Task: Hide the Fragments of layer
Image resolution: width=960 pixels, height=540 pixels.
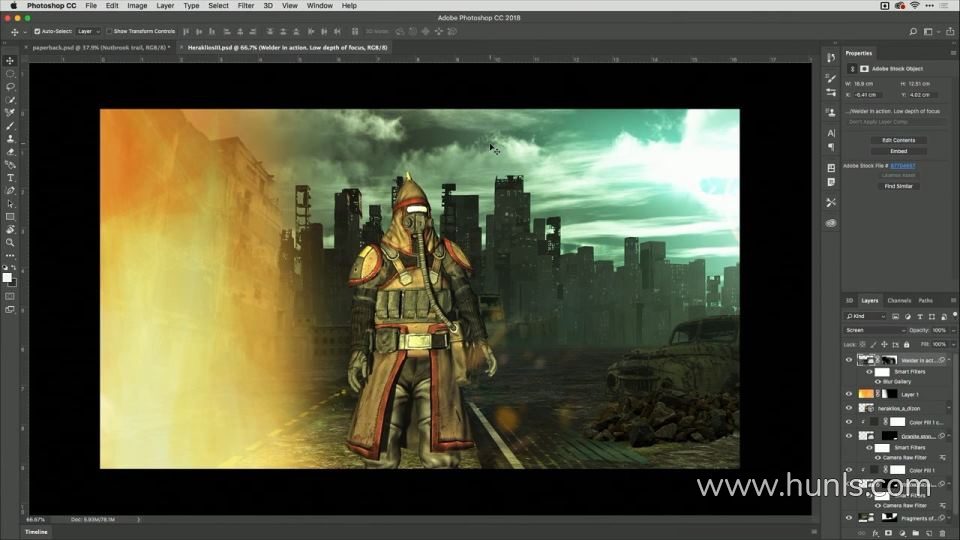Action: [x=849, y=518]
